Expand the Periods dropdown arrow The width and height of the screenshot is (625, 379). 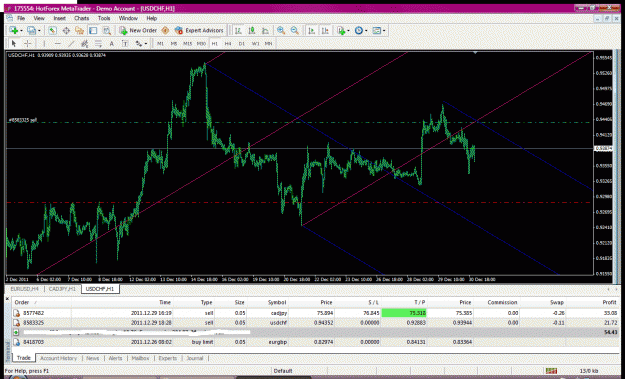pos(366,31)
